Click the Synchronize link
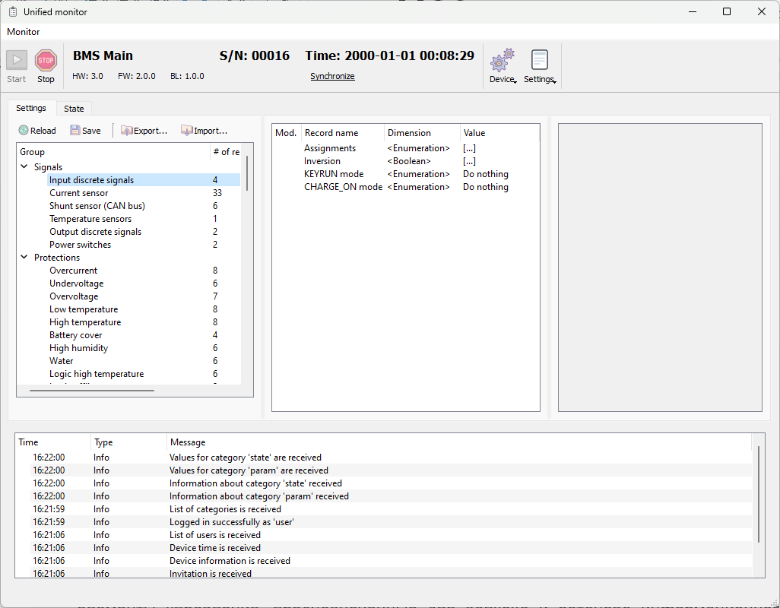Image resolution: width=780 pixels, height=608 pixels. point(332,76)
